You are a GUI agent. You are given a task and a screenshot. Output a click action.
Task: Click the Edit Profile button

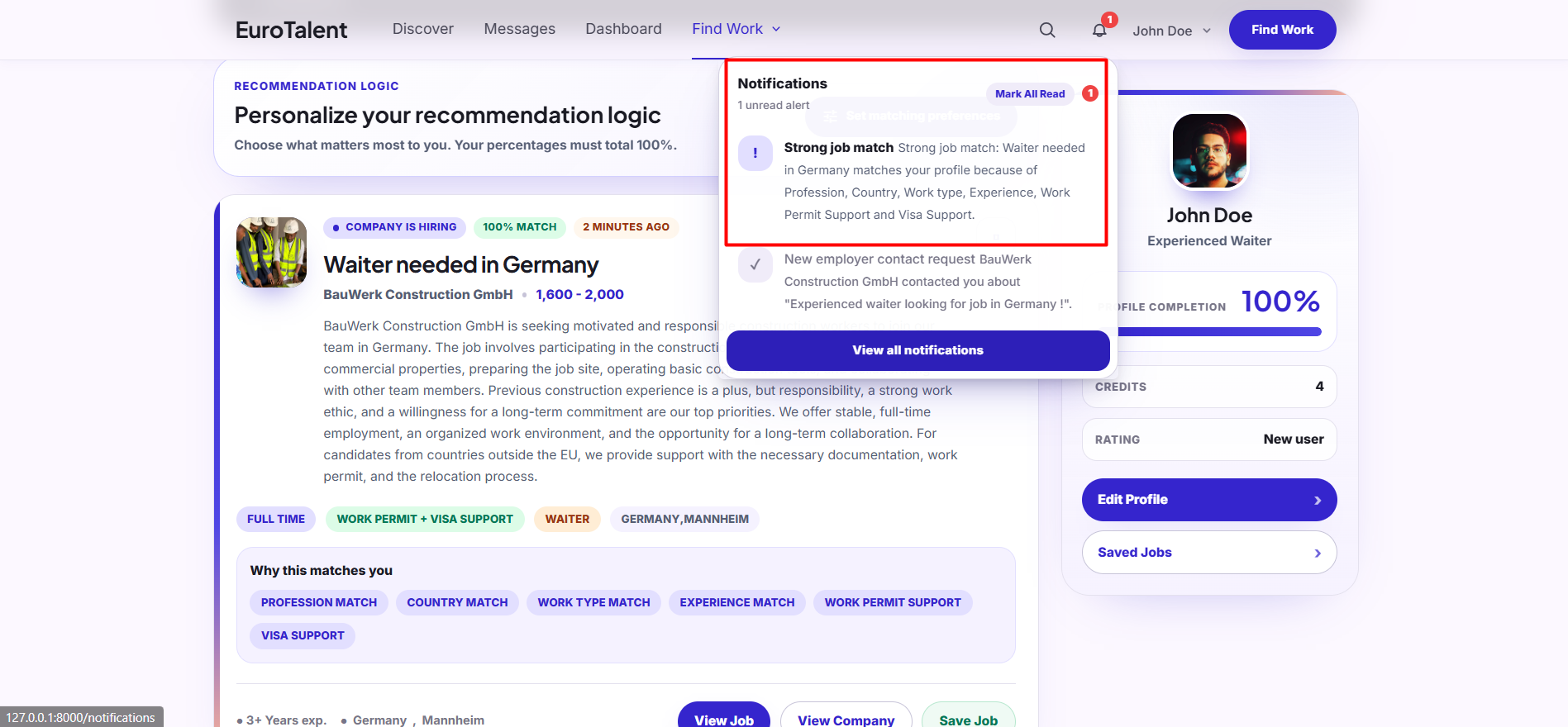(1209, 500)
